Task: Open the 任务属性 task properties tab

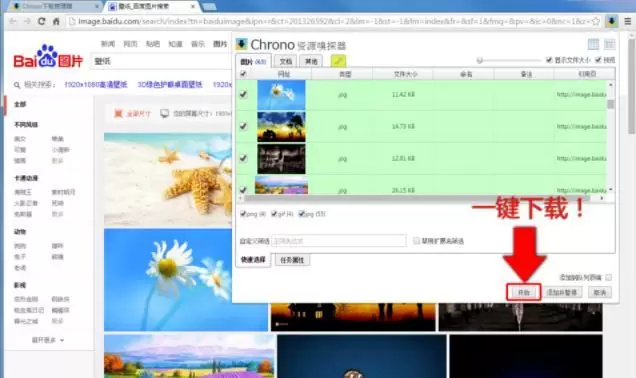Action: click(292, 260)
